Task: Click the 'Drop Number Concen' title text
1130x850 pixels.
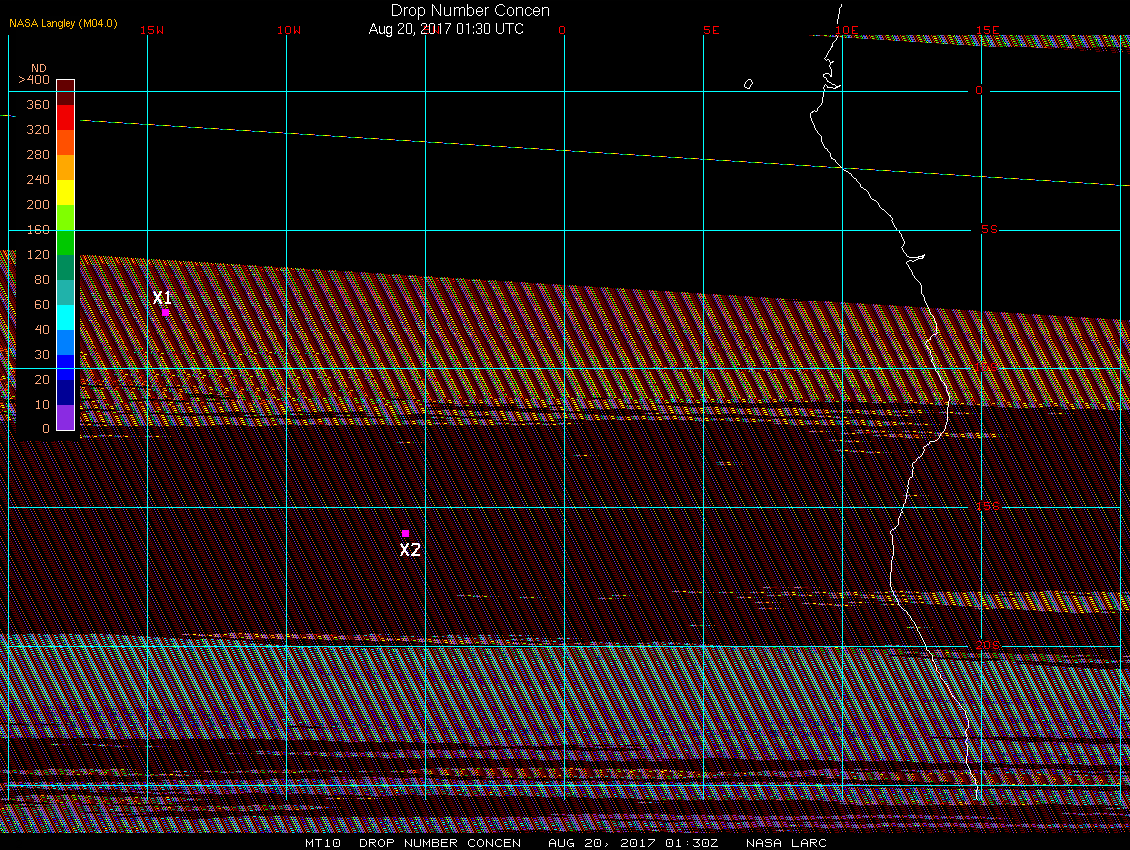Action: 470,11
